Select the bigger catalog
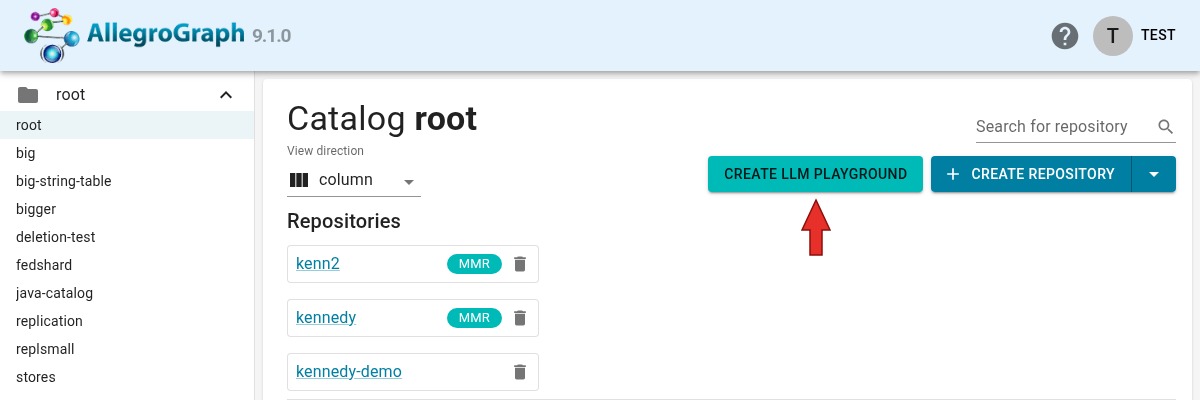The height and width of the screenshot is (400, 1200). coord(127,209)
